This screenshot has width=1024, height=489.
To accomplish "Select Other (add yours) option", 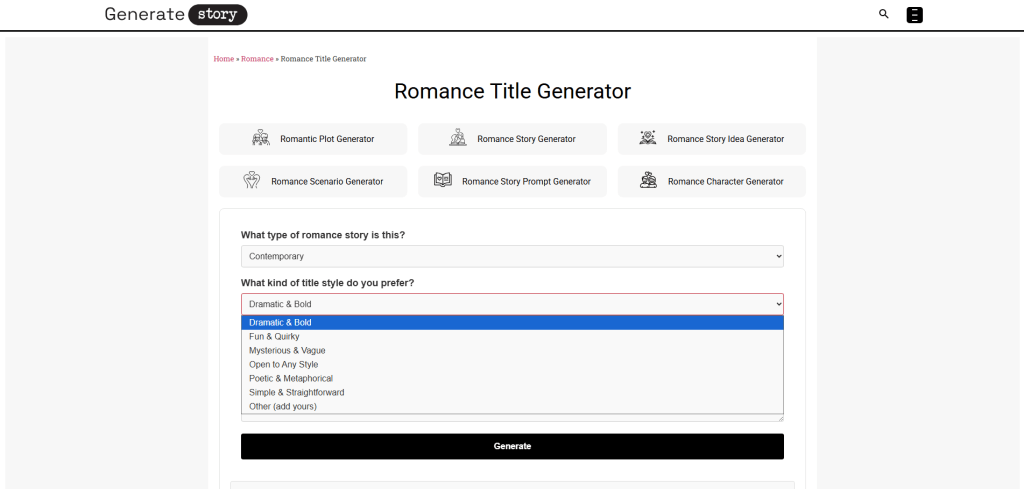I will point(282,407).
